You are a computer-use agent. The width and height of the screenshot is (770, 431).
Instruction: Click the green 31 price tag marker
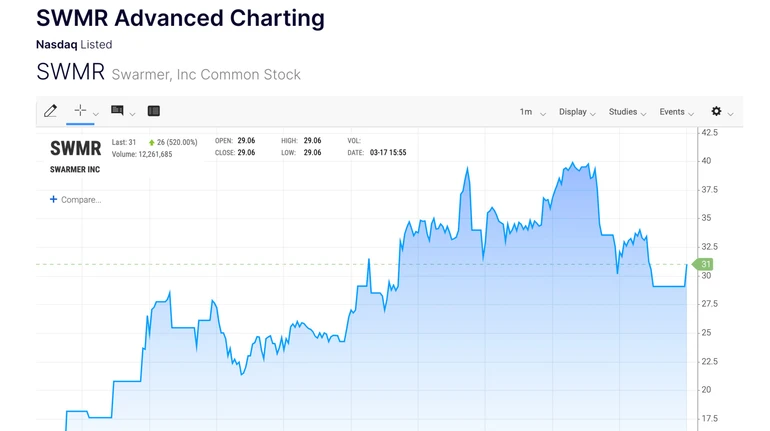point(704,264)
